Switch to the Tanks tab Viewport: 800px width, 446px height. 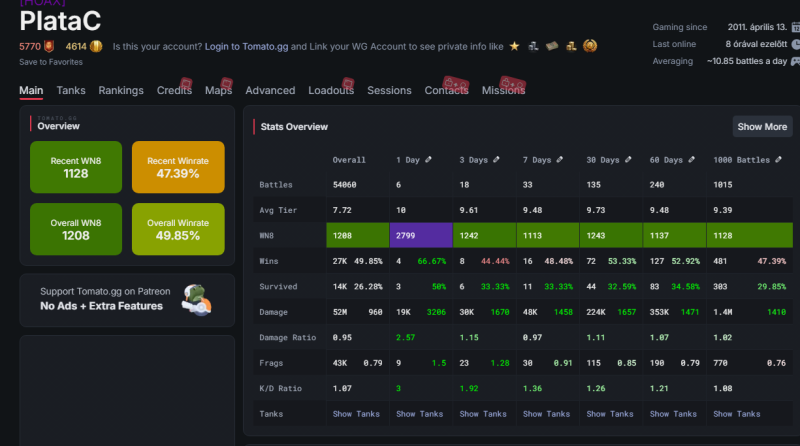(x=71, y=90)
